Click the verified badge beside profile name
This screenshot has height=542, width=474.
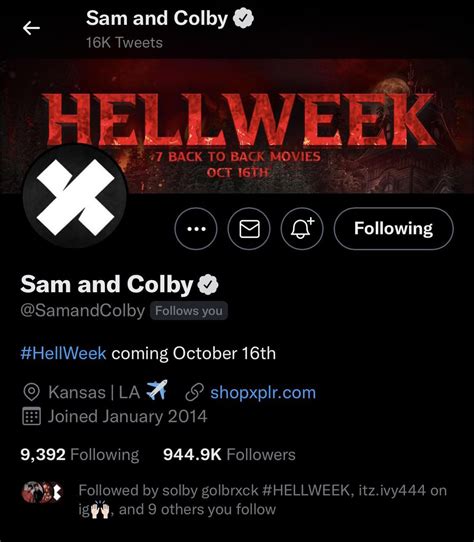point(208,285)
